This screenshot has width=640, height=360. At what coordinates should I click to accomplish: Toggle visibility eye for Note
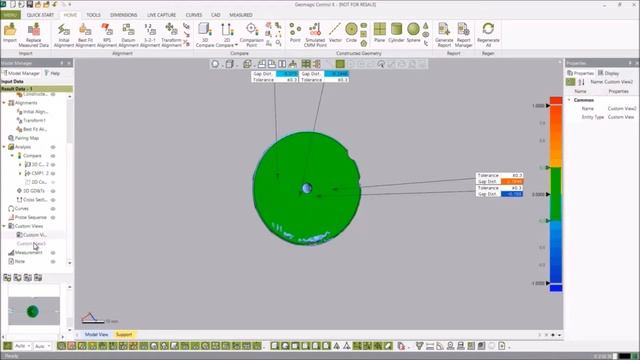click(x=53, y=262)
